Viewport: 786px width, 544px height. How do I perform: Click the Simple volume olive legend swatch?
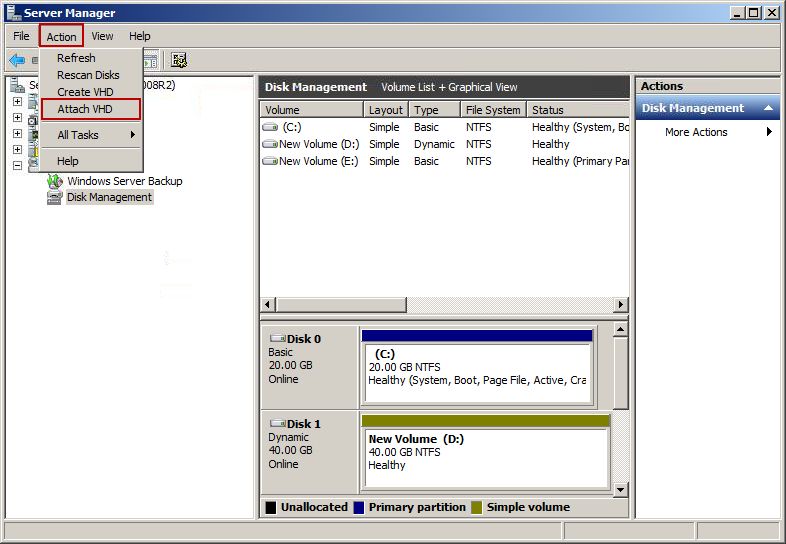click(476, 507)
